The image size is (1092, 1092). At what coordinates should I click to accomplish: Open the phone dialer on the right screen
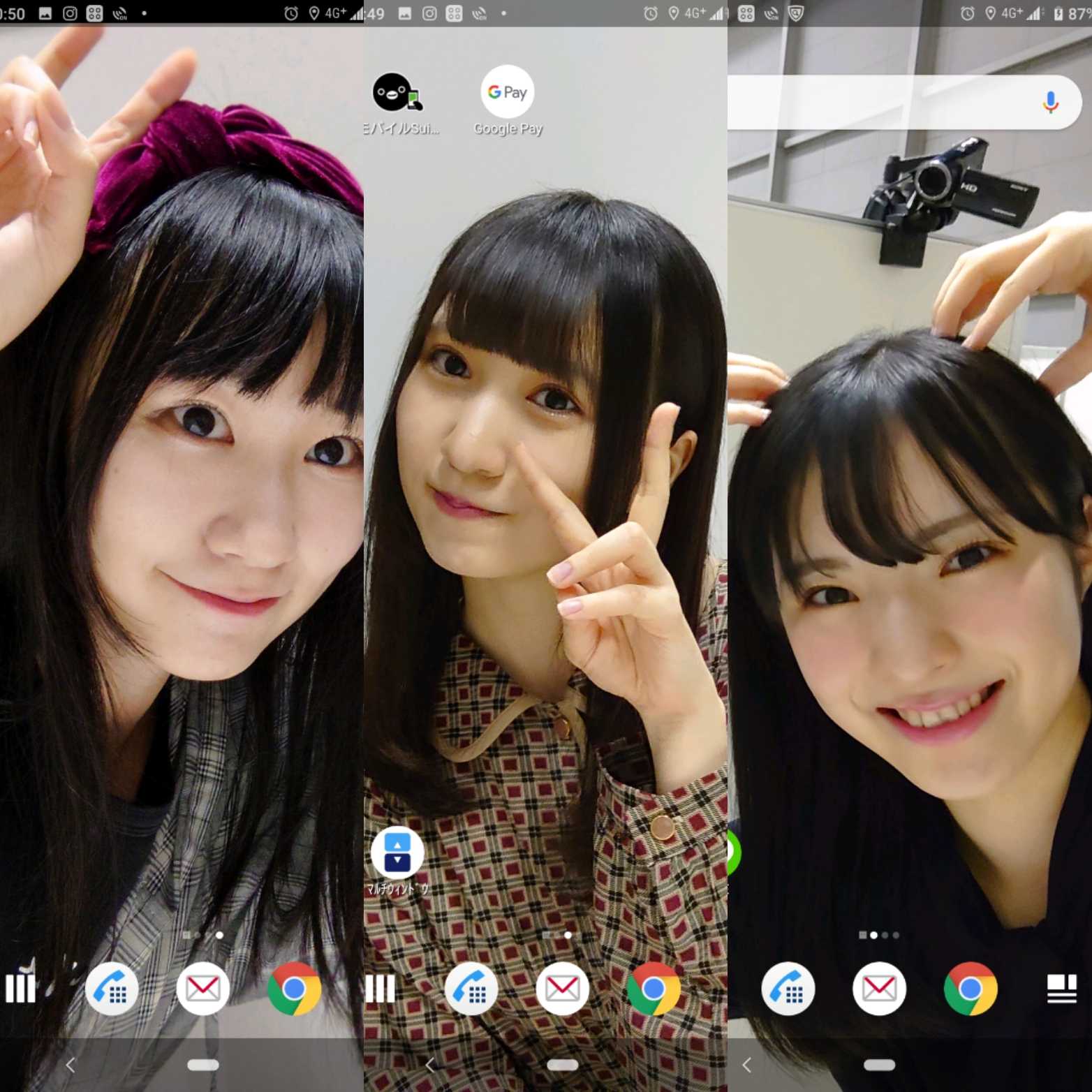click(x=790, y=989)
